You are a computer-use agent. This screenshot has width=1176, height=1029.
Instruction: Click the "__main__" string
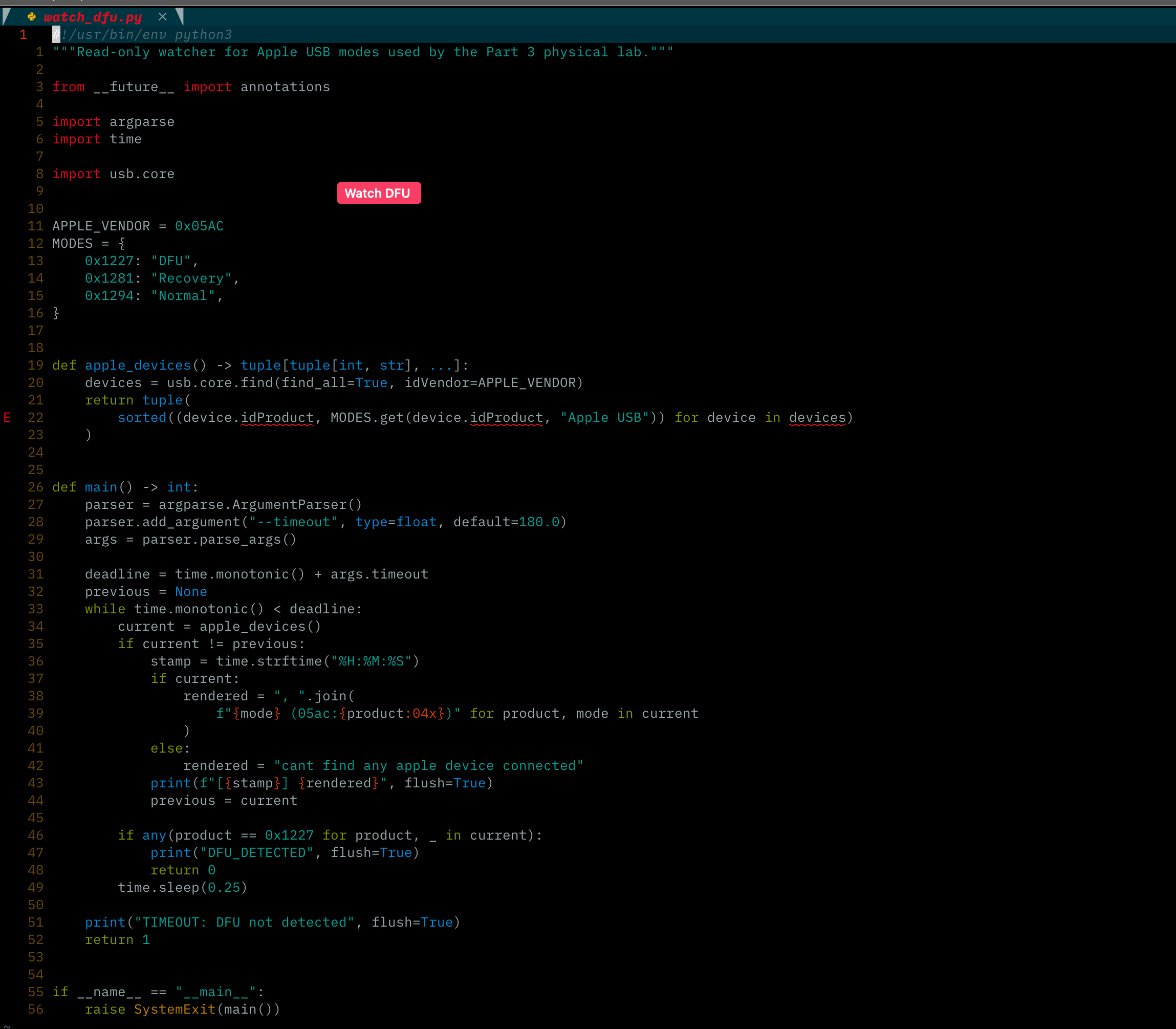coord(216,992)
